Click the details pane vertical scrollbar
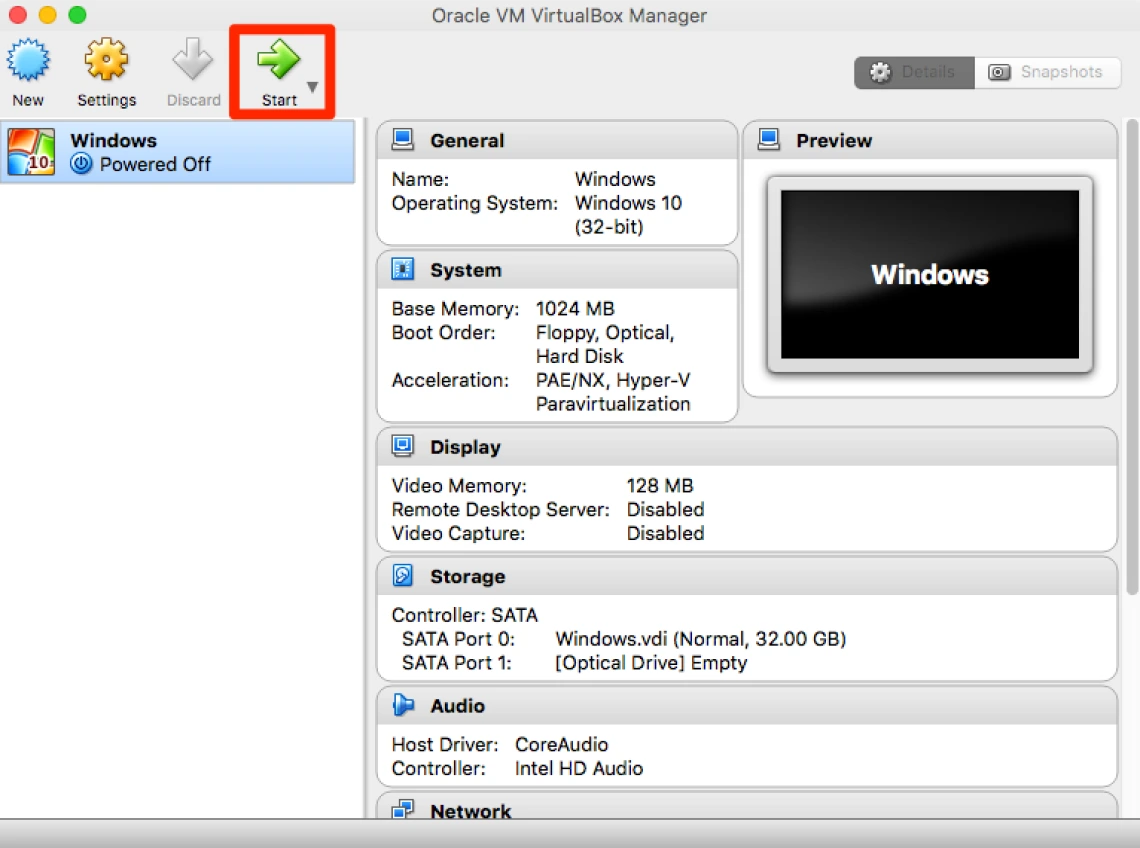1140x848 pixels. pos(1132,356)
